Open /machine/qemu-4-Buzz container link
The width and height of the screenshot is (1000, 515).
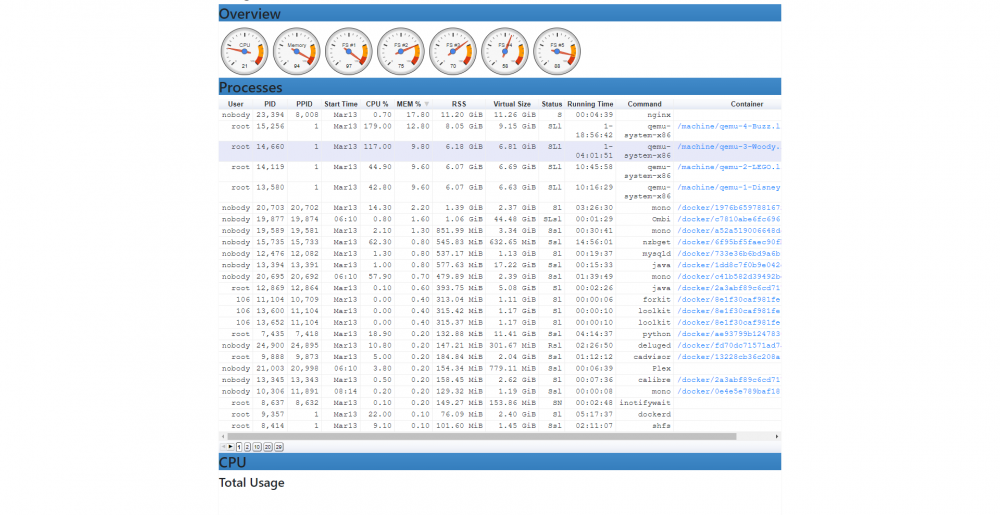(x=728, y=127)
